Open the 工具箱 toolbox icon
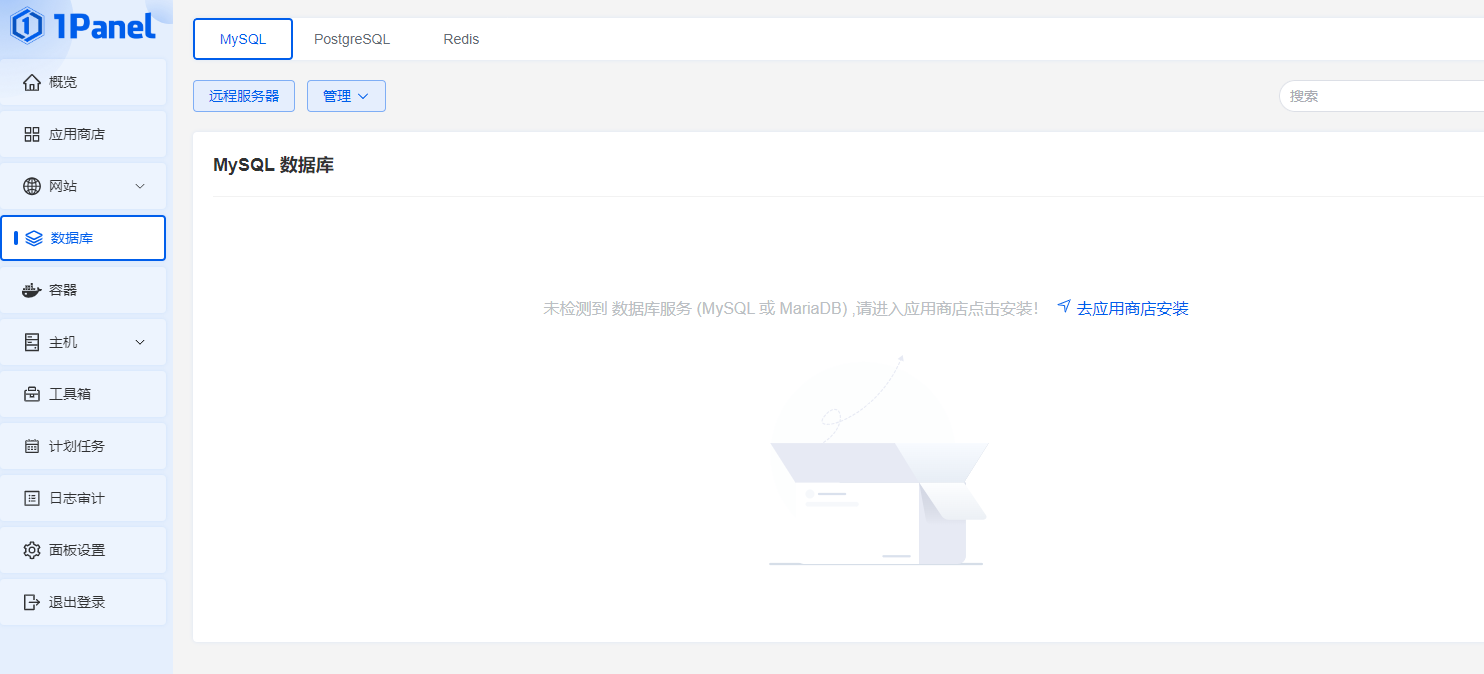Viewport: 1484px width, 674px height. [x=32, y=394]
